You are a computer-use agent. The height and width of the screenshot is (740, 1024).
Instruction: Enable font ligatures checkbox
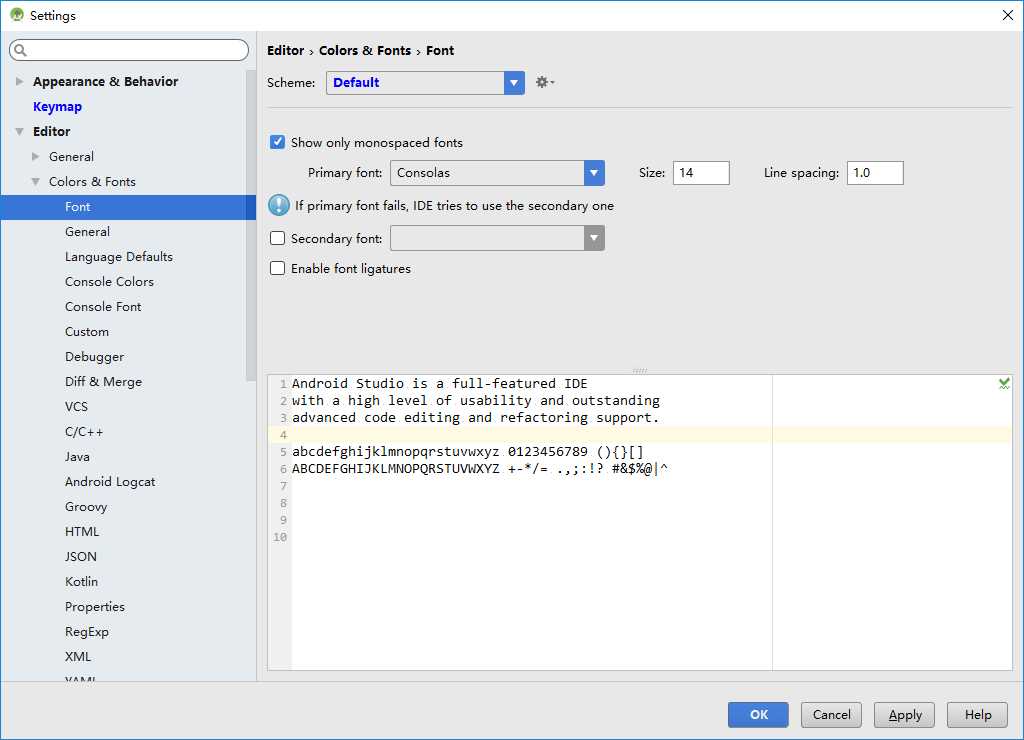(x=278, y=269)
